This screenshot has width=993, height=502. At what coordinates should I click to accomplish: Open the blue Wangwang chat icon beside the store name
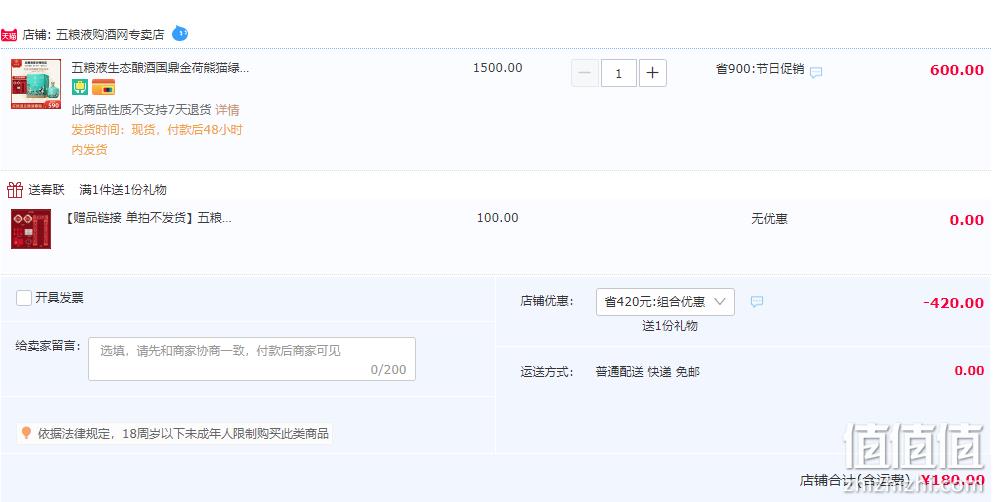click(x=180, y=33)
